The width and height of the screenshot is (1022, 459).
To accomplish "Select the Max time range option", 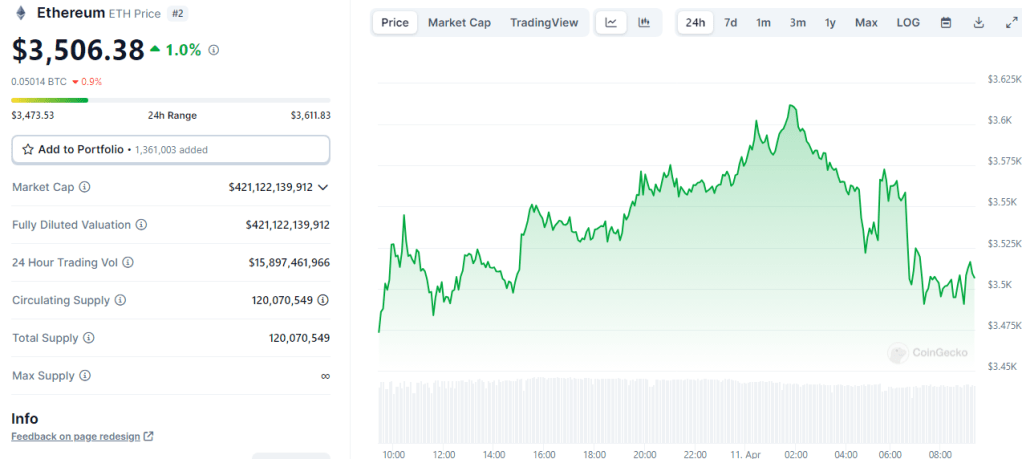I will [866, 23].
